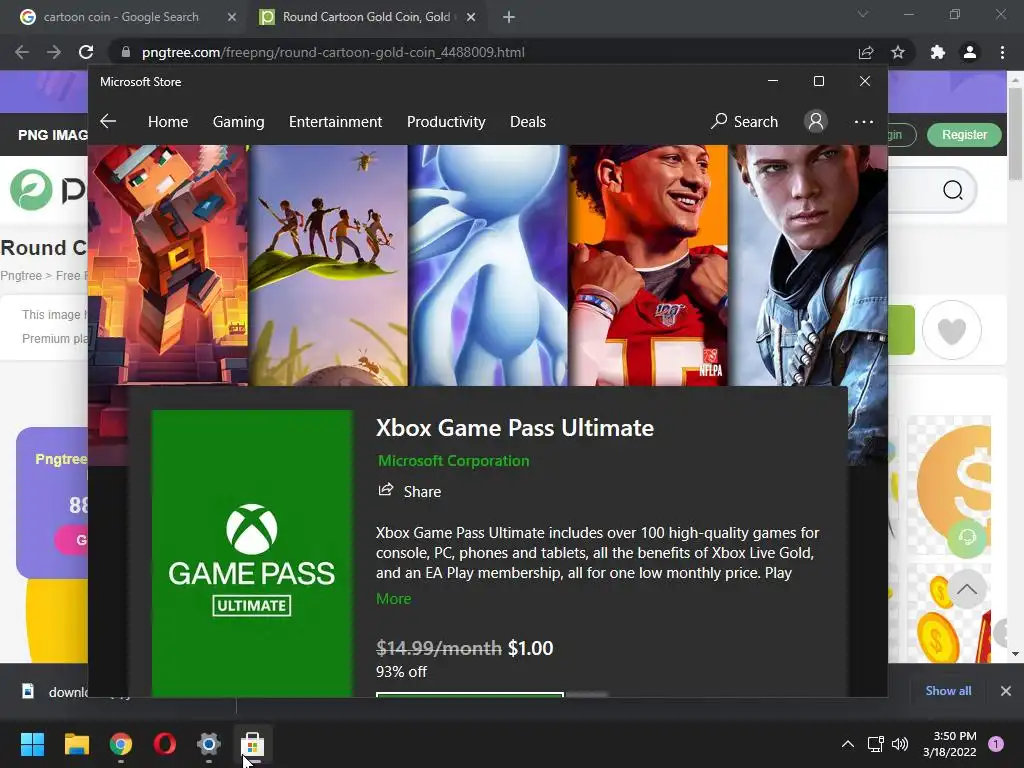The height and width of the screenshot is (768, 1024).
Task: Open the Chrome profile avatar
Action: point(970,52)
